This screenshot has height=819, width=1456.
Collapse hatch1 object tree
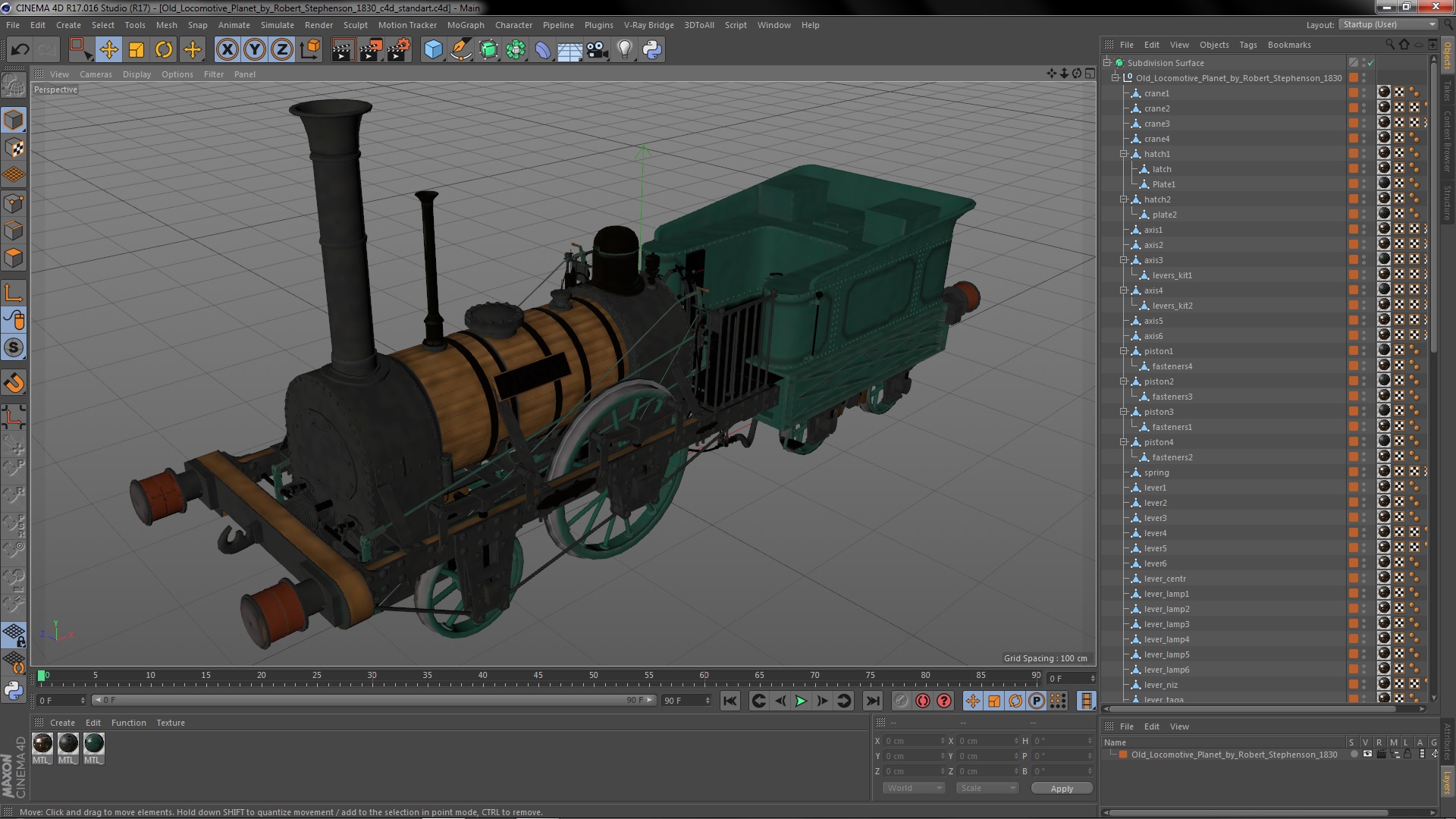point(1124,154)
